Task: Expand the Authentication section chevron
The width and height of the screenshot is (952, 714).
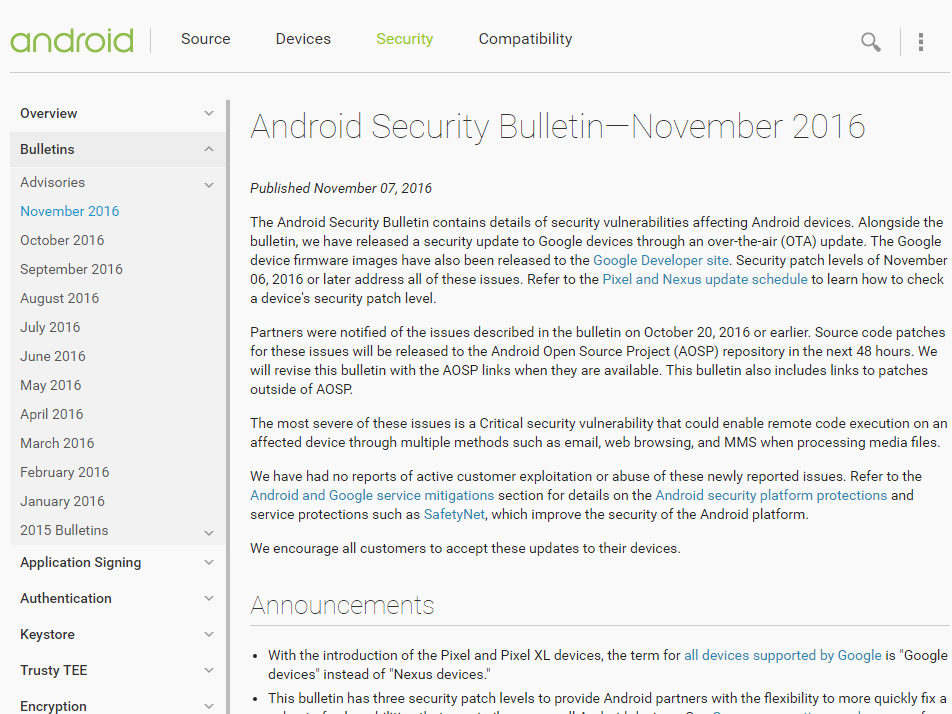Action: pyautogui.click(x=209, y=599)
